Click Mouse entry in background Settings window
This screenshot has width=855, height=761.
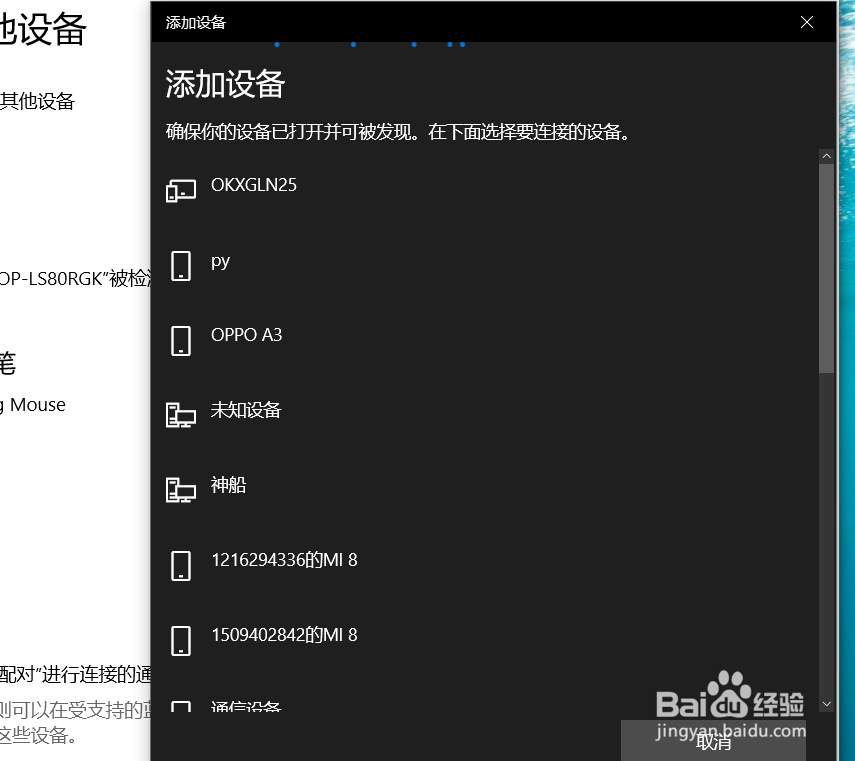[34, 405]
